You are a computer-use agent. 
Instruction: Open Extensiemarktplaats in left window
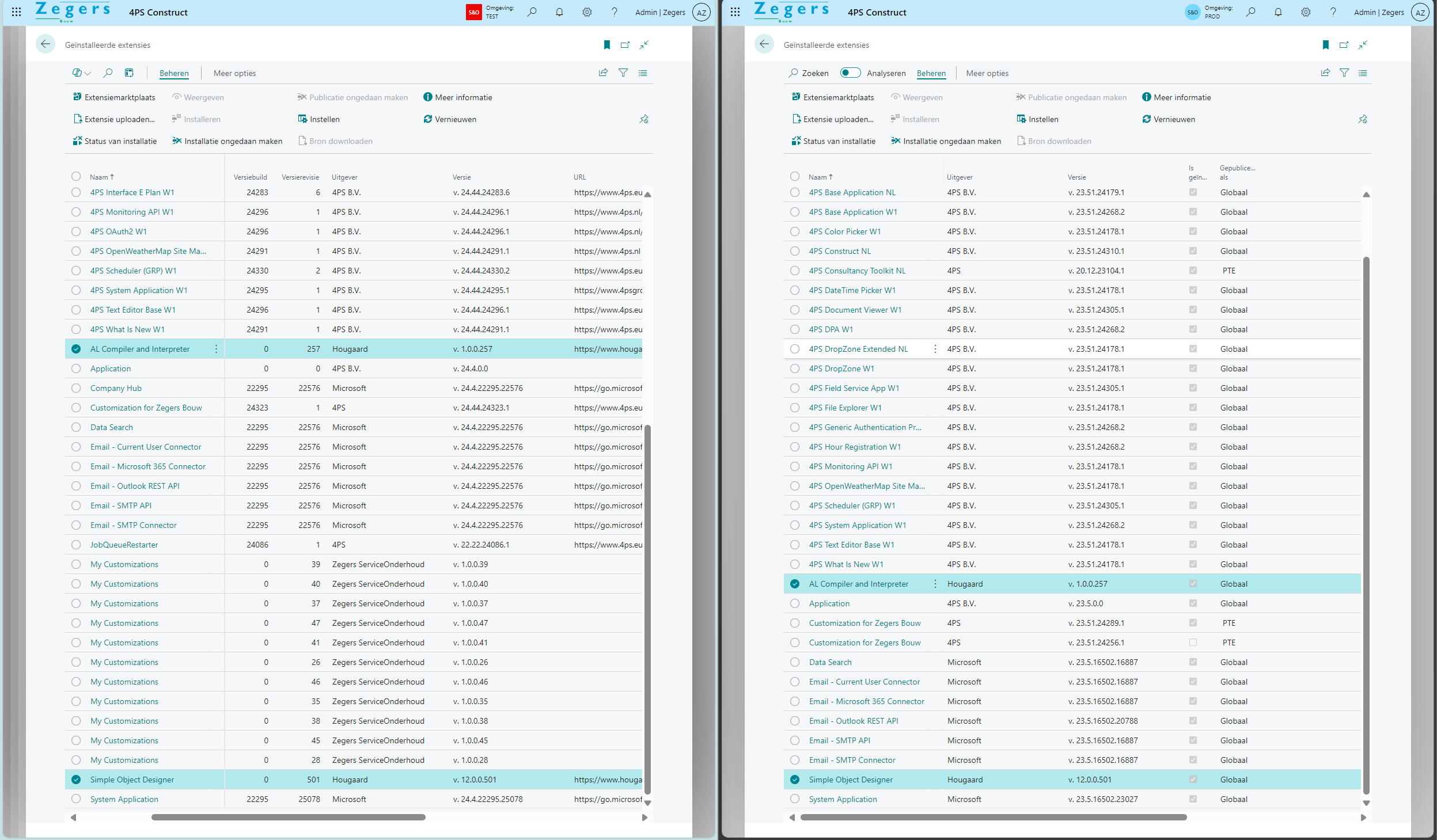114,97
